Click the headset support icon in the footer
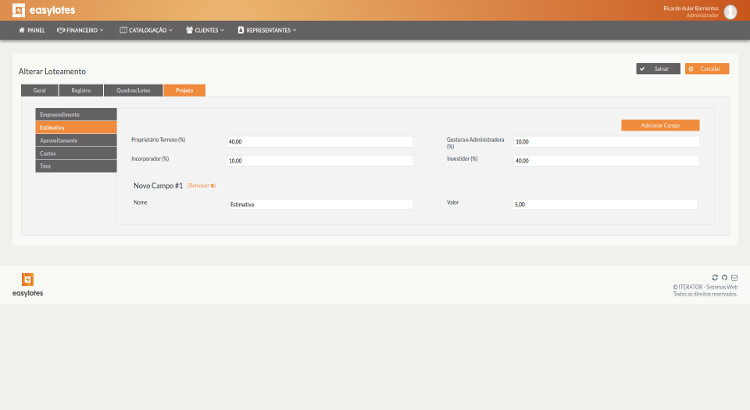This screenshot has height=410, width=750. (x=725, y=277)
